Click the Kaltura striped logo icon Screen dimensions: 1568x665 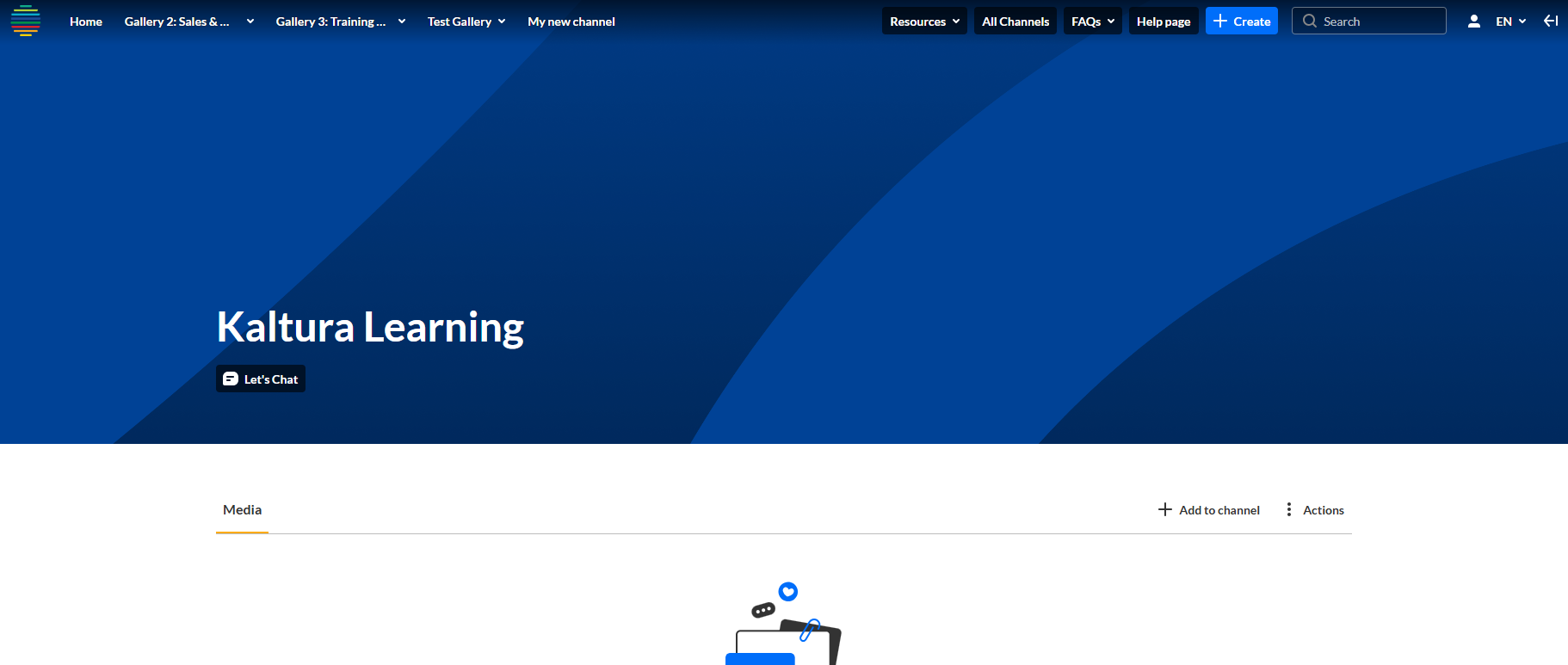click(x=26, y=21)
